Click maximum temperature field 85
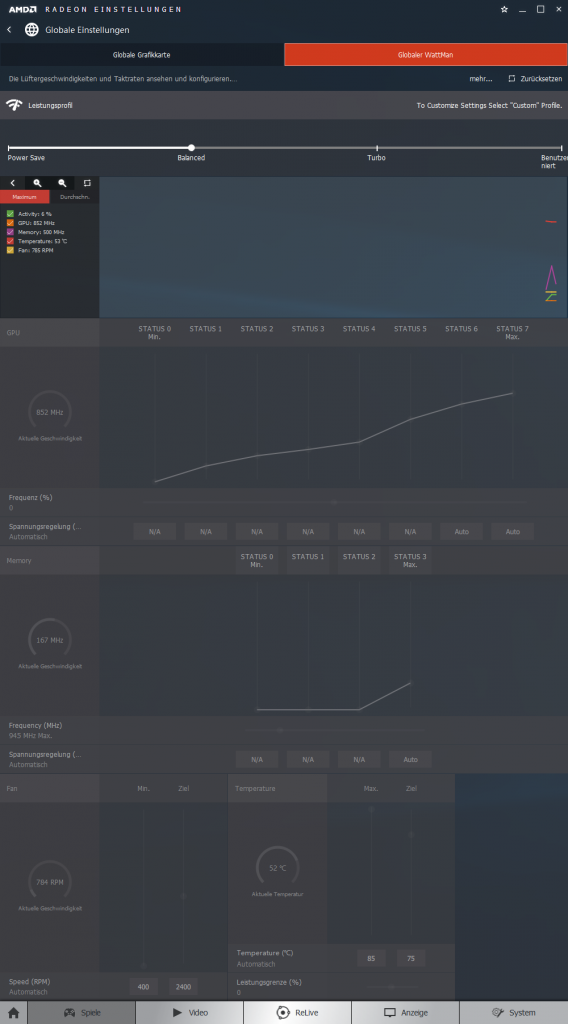Image resolution: width=568 pixels, height=1024 pixels. click(x=371, y=959)
